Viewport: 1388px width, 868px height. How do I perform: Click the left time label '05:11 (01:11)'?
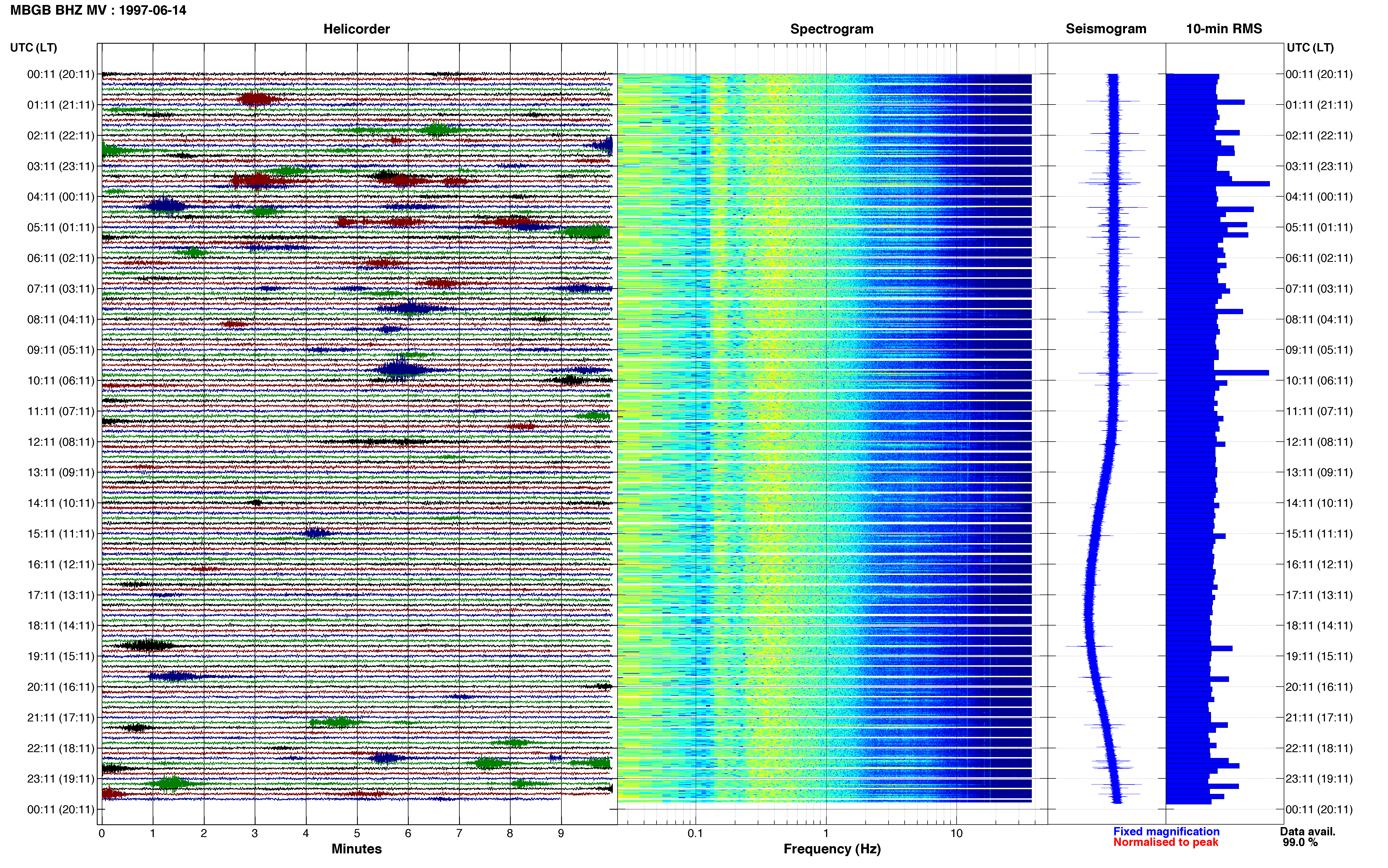(x=61, y=227)
